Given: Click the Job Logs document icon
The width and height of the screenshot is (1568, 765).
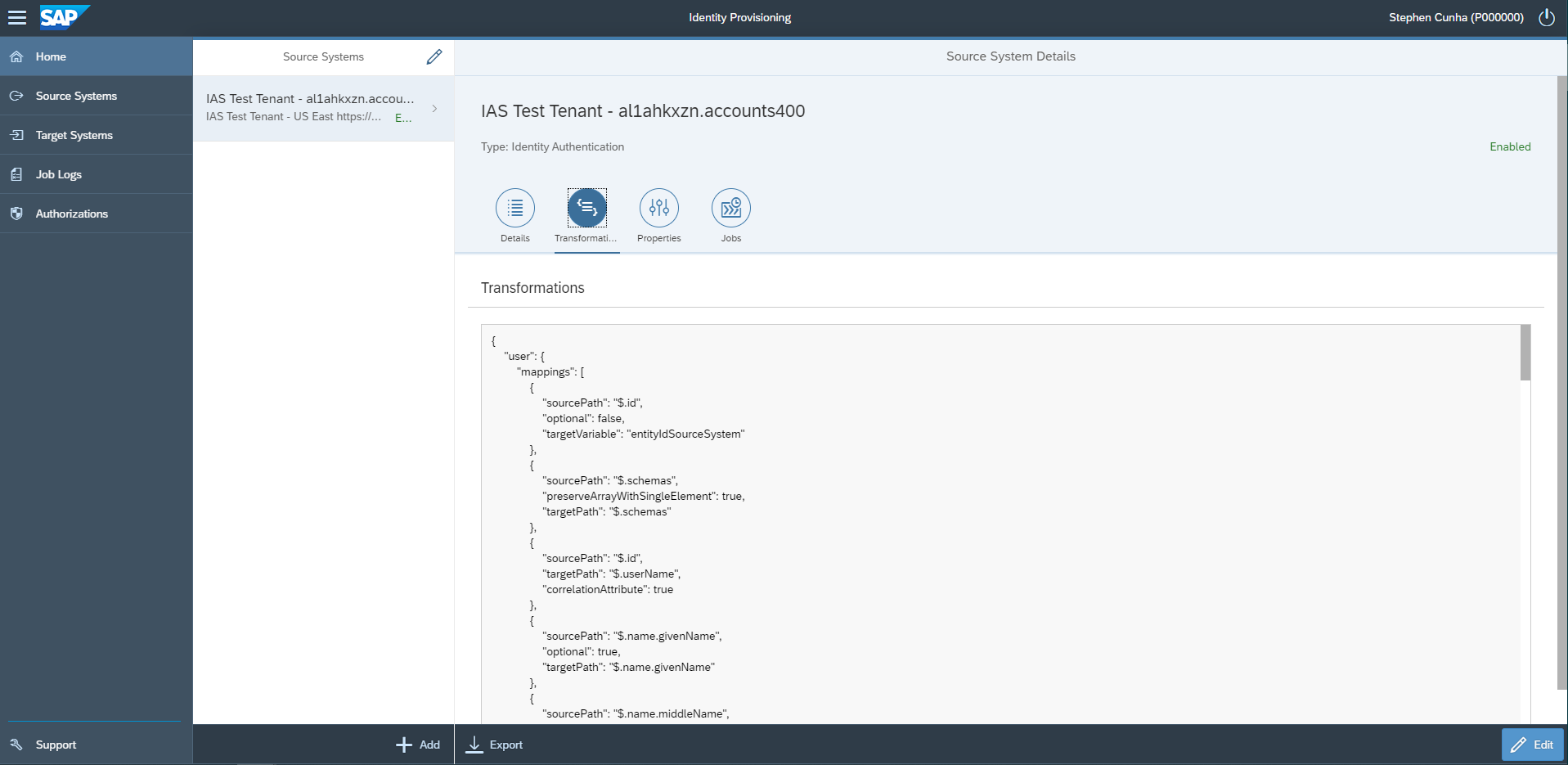Looking at the screenshot, I should 16,174.
